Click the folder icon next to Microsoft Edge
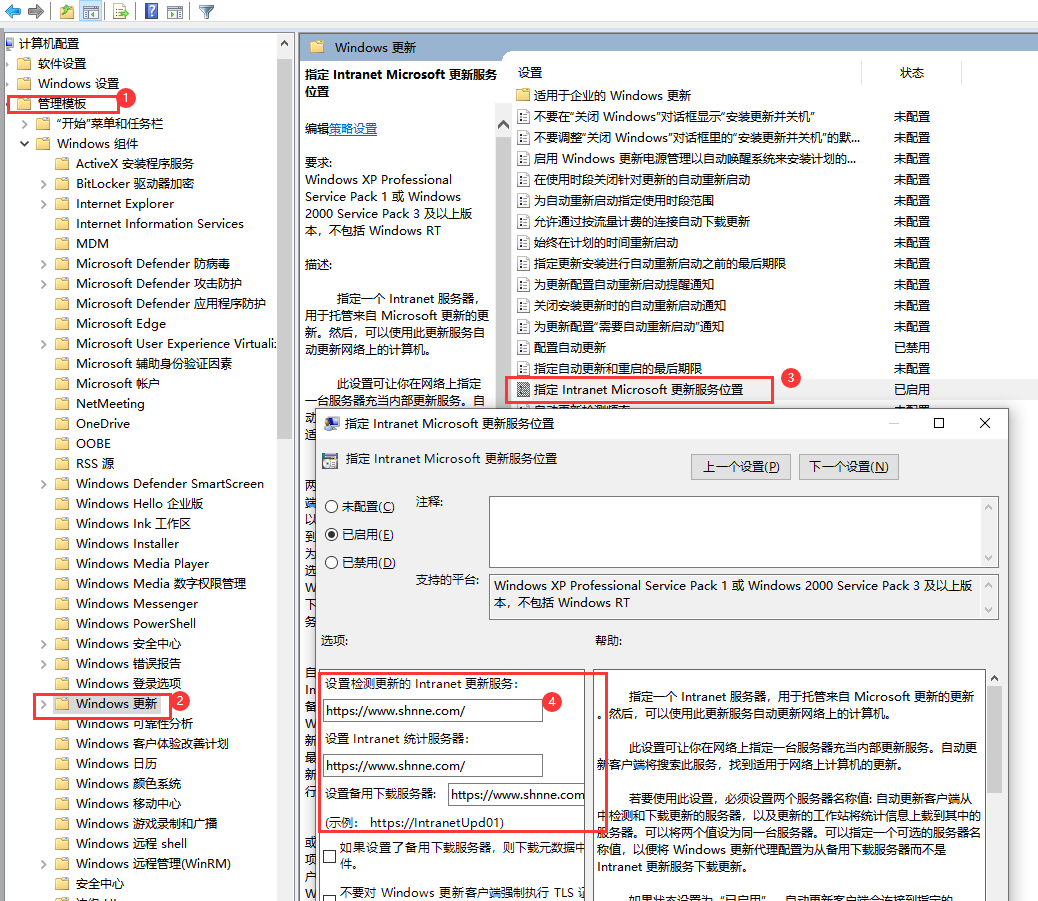The height and width of the screenshot is (901, 1038). coord(62,324)
